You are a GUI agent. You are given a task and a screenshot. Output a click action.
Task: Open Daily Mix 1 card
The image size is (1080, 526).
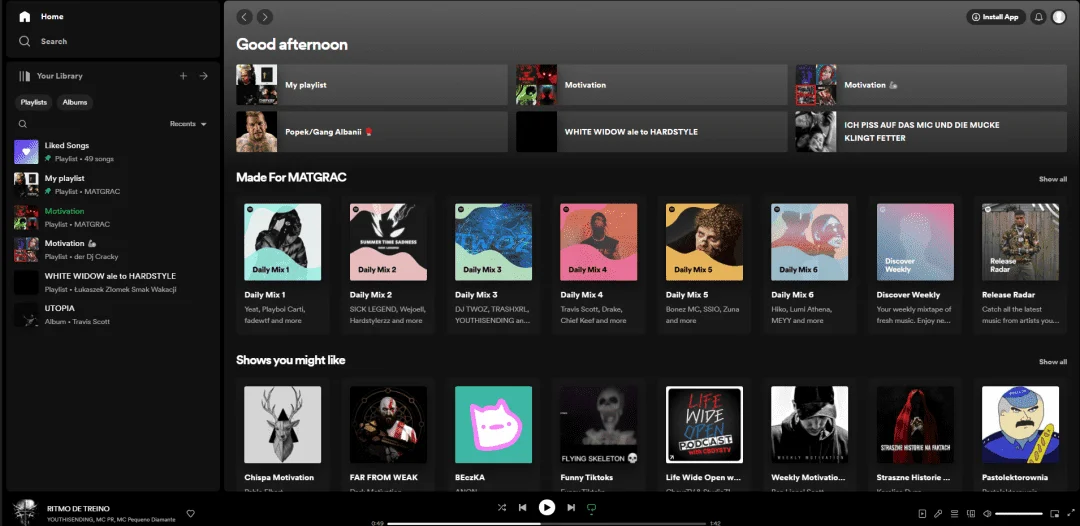(x=282, y=264)
